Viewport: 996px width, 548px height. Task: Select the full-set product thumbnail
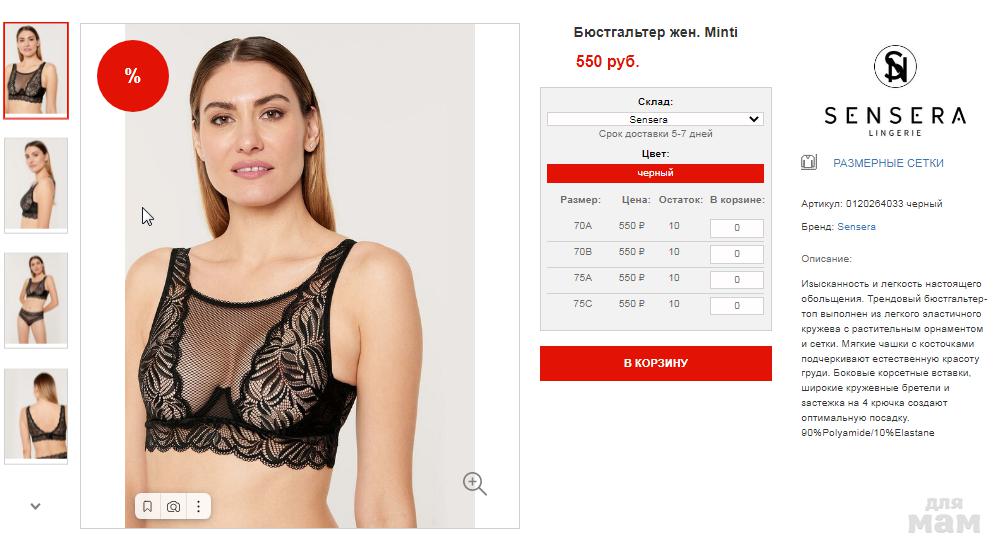click(x=36, y=300)
